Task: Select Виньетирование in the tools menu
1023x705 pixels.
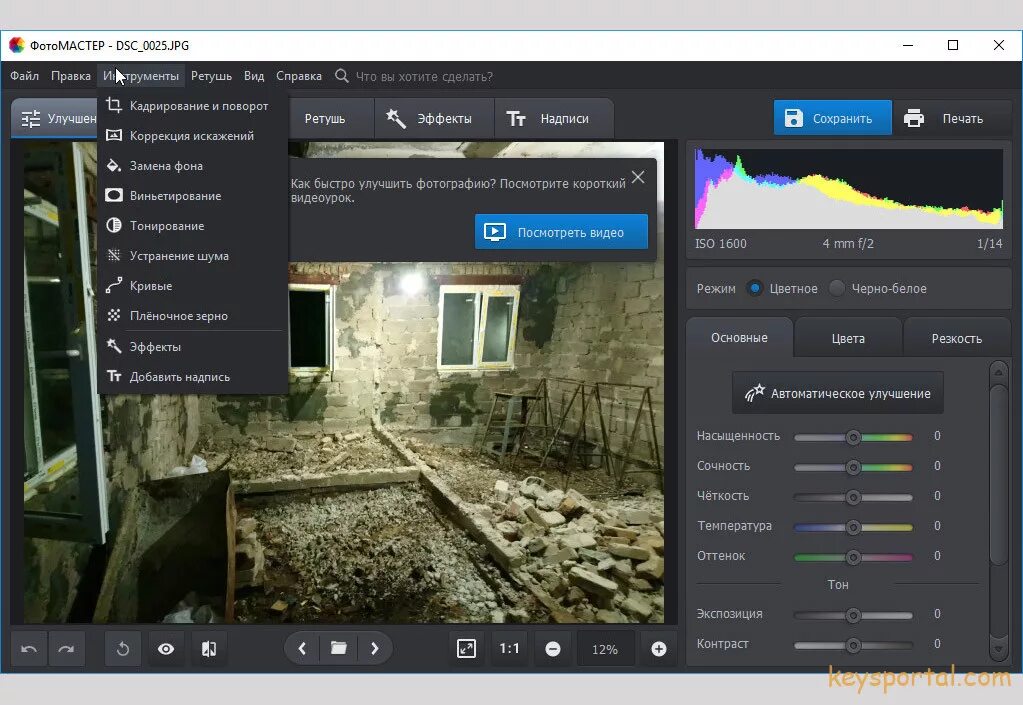Action: [192, 196]
